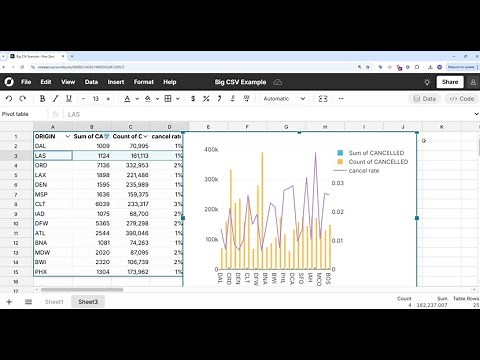Click the merge cells icon
Viewport: 480px width, 360px height.
pyautogui.click(x=323, y=99)
